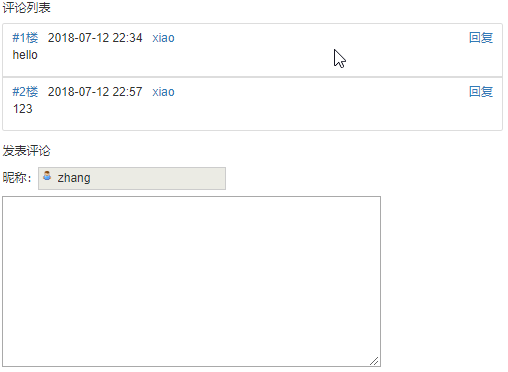This screenshot has height=372, width=508.
Task: Reply to the hello comment via 回复
Action: 481,38
